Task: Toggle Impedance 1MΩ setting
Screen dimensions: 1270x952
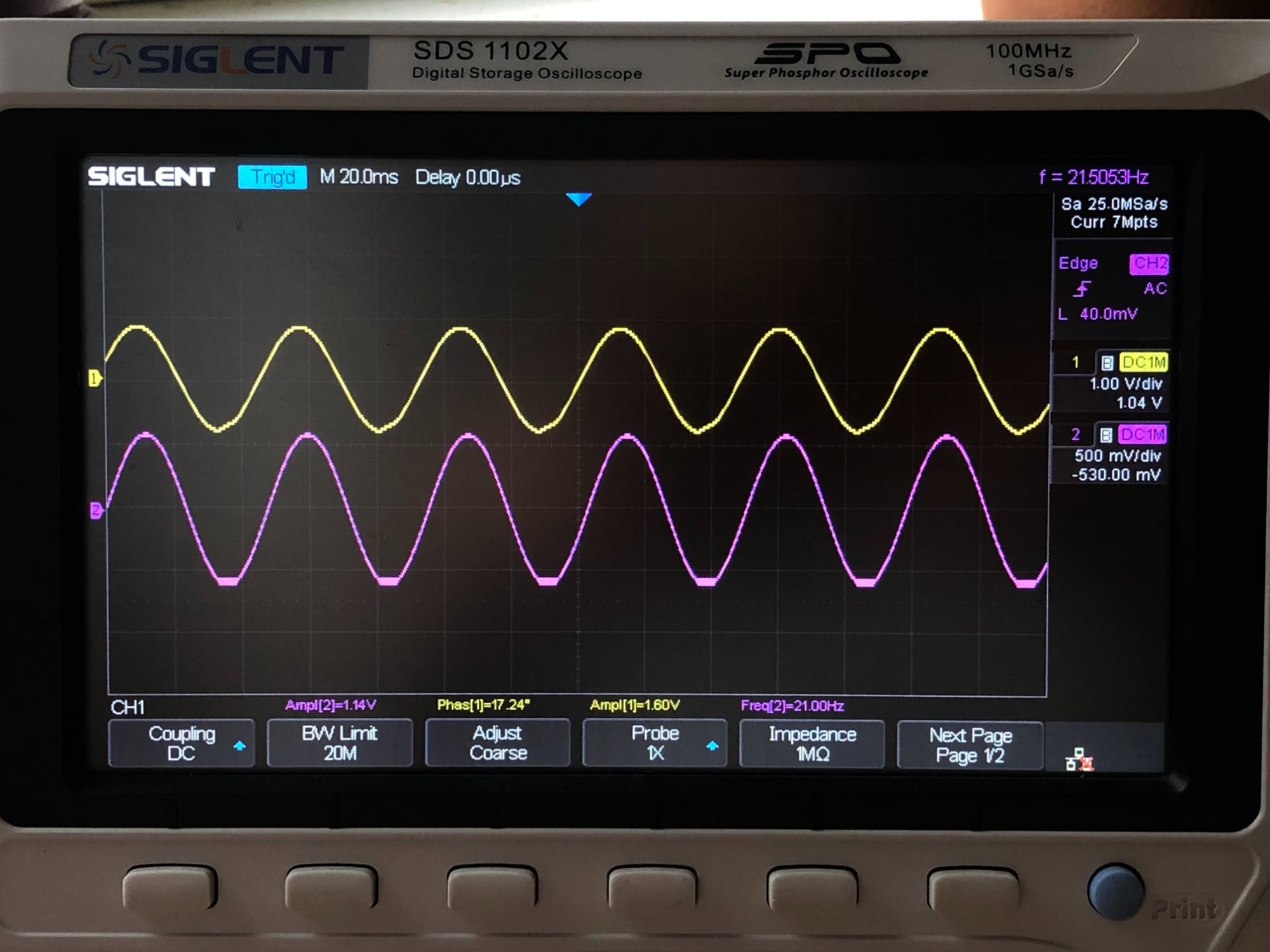Action: (x=812, y=744)
